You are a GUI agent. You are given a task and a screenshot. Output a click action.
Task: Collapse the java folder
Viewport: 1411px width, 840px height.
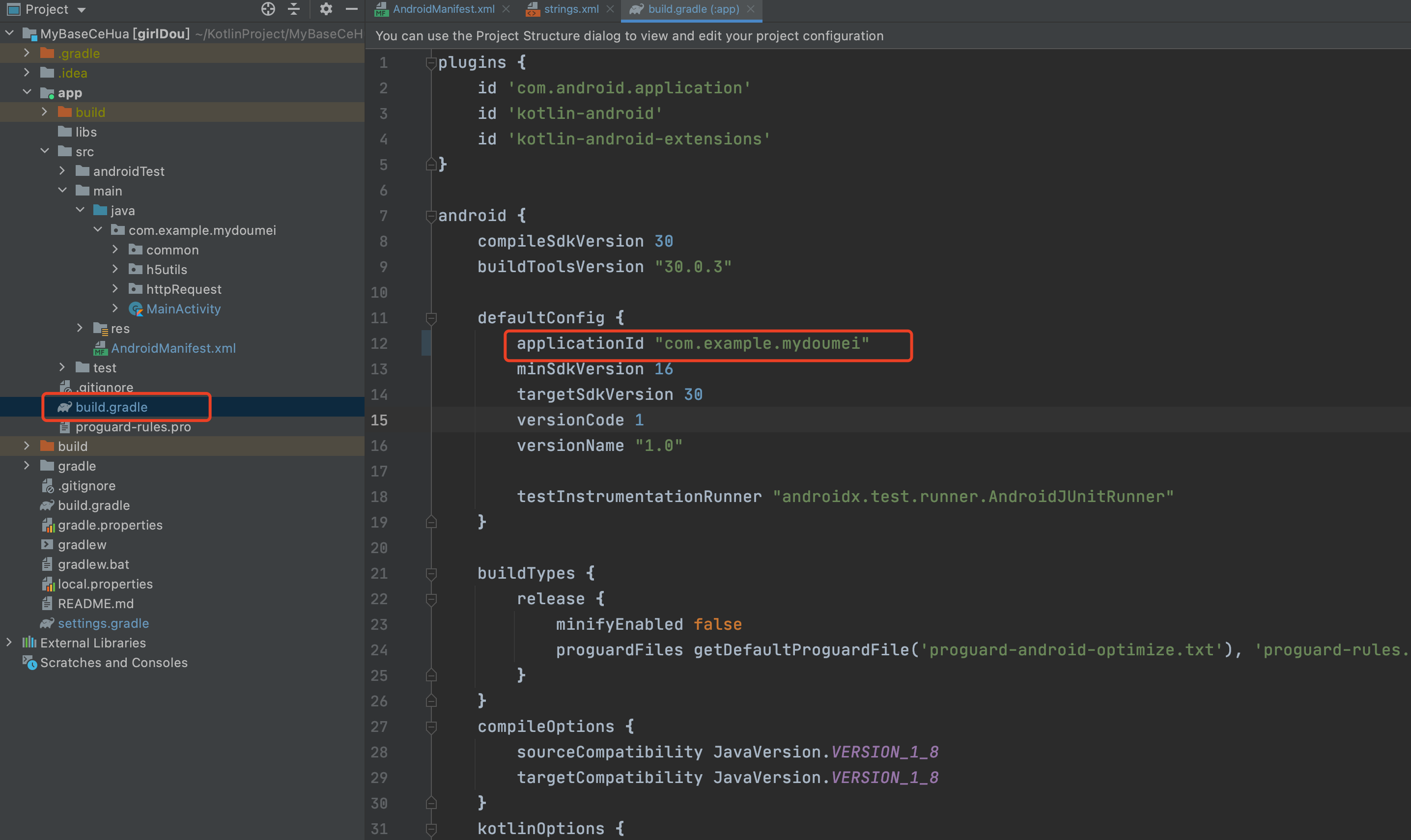pos(80,210)
